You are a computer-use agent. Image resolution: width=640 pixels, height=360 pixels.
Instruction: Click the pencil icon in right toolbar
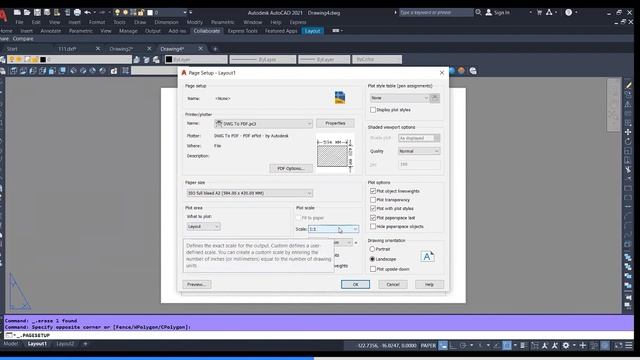point(628,85)
